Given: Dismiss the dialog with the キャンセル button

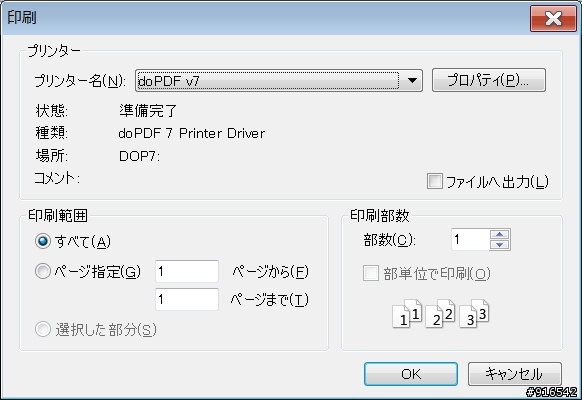Looking at the screenshot, I should (514, 374).
